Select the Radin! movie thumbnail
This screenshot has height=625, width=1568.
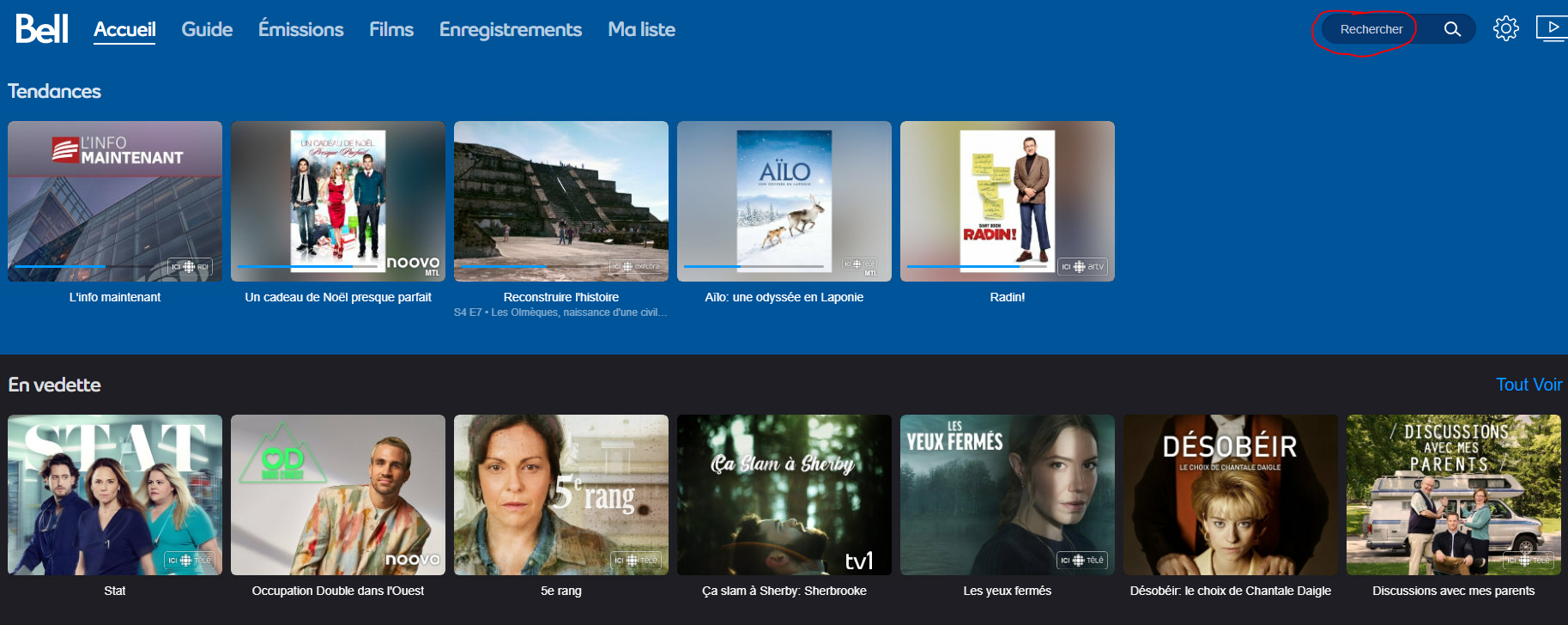[1008, 201]
